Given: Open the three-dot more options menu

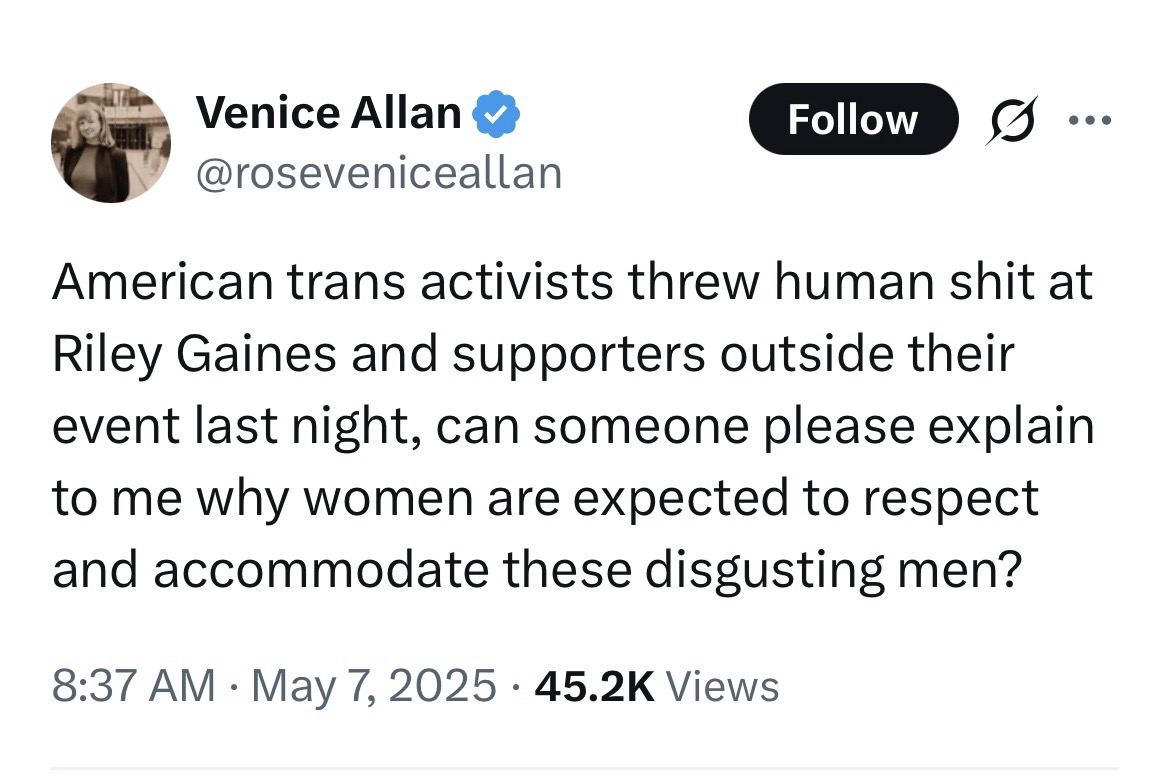Looking at the screenshot, I should 1090,119.
